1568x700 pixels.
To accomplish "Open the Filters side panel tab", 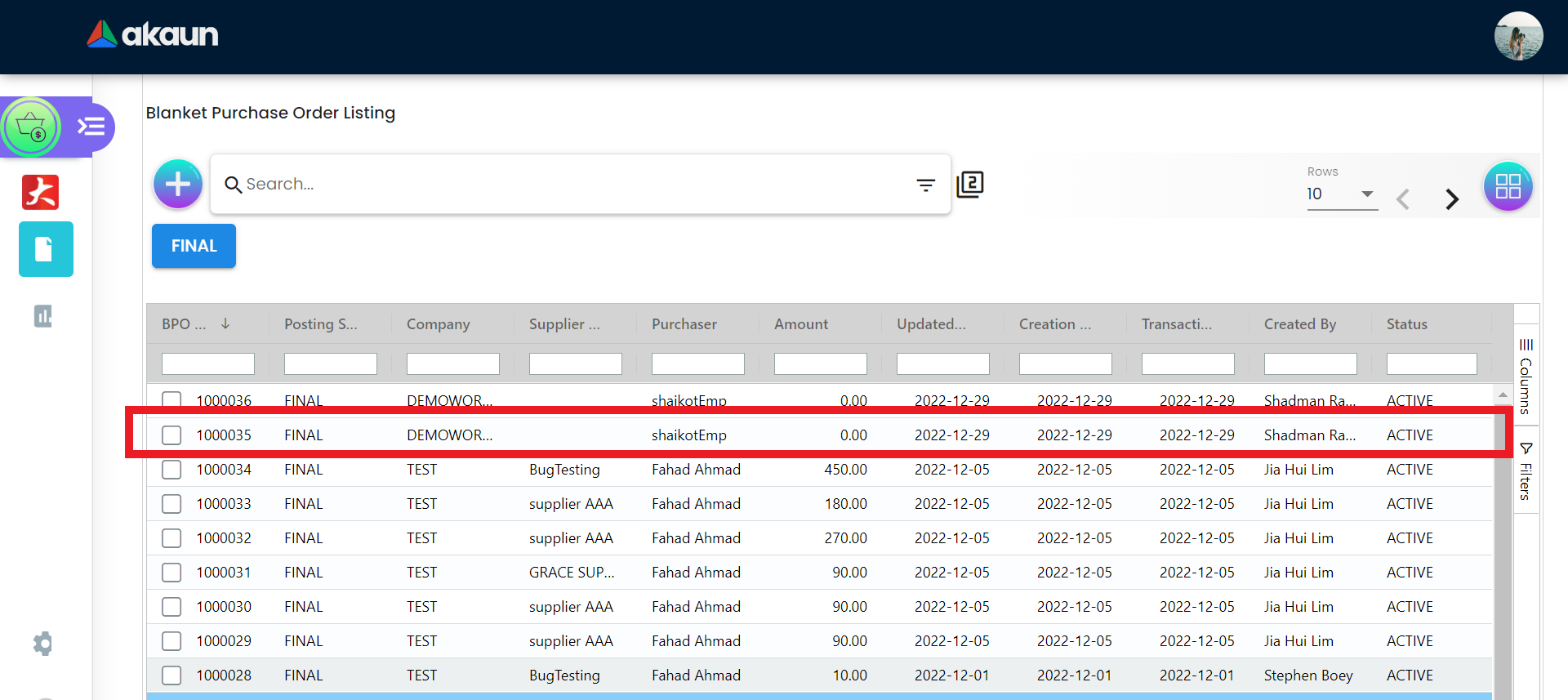I will point(1526,471).
